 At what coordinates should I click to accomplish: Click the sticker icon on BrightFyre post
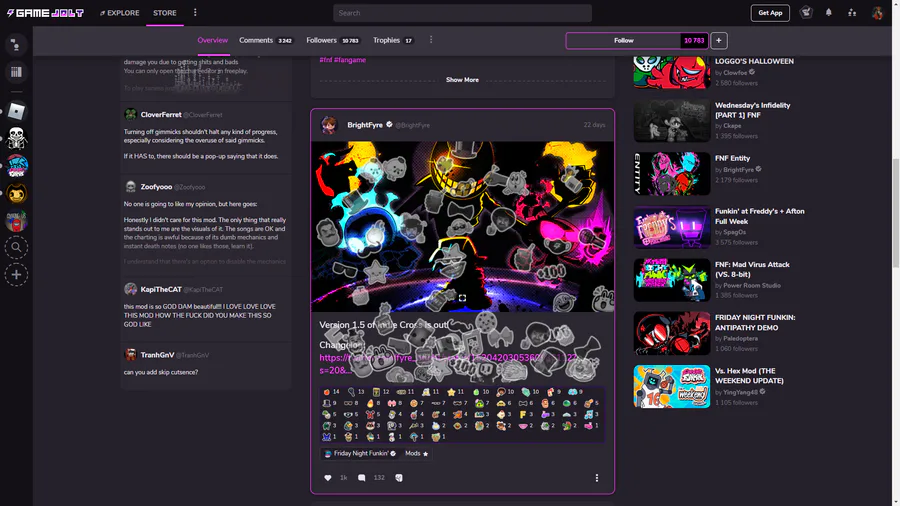[x=399, y=477]
